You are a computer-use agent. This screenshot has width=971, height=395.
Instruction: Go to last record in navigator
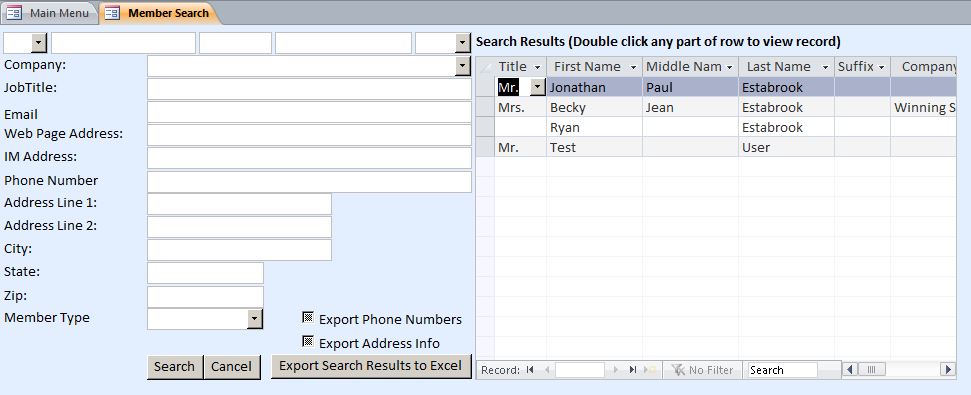[632, 370]
